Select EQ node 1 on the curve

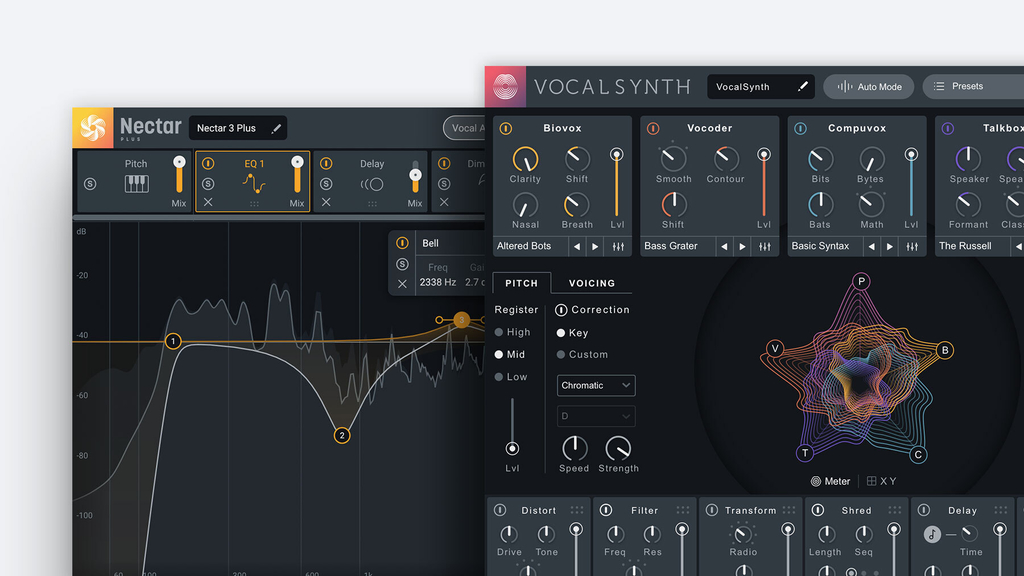tap(173, 341)
